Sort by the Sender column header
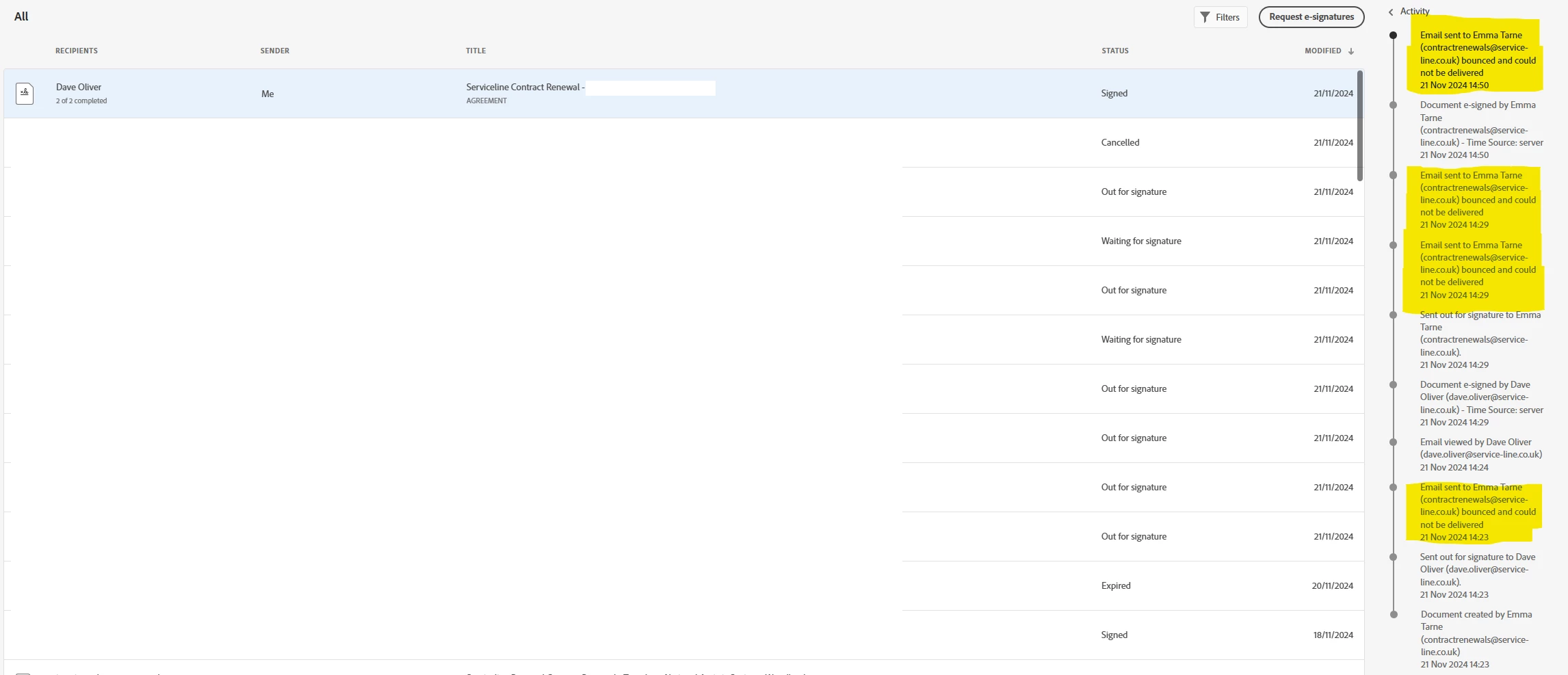This screenshot has width=1568, height=675. pyautogui.click(x=274, y=51)
